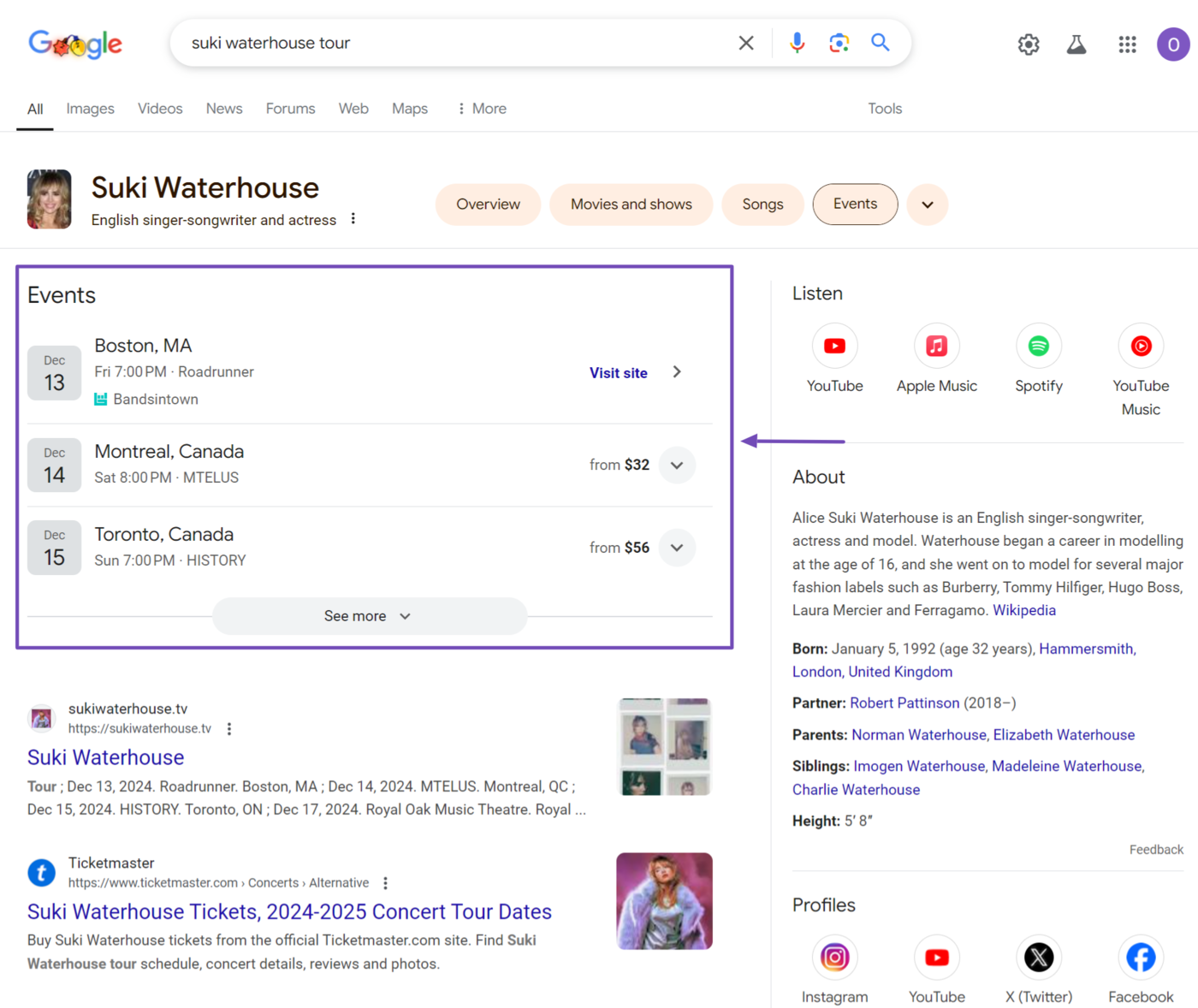This screenshot has width=1198, height=1008.
Task: Switch to the Maps tab
Action: pyautogui.click(x=410, y=109)
